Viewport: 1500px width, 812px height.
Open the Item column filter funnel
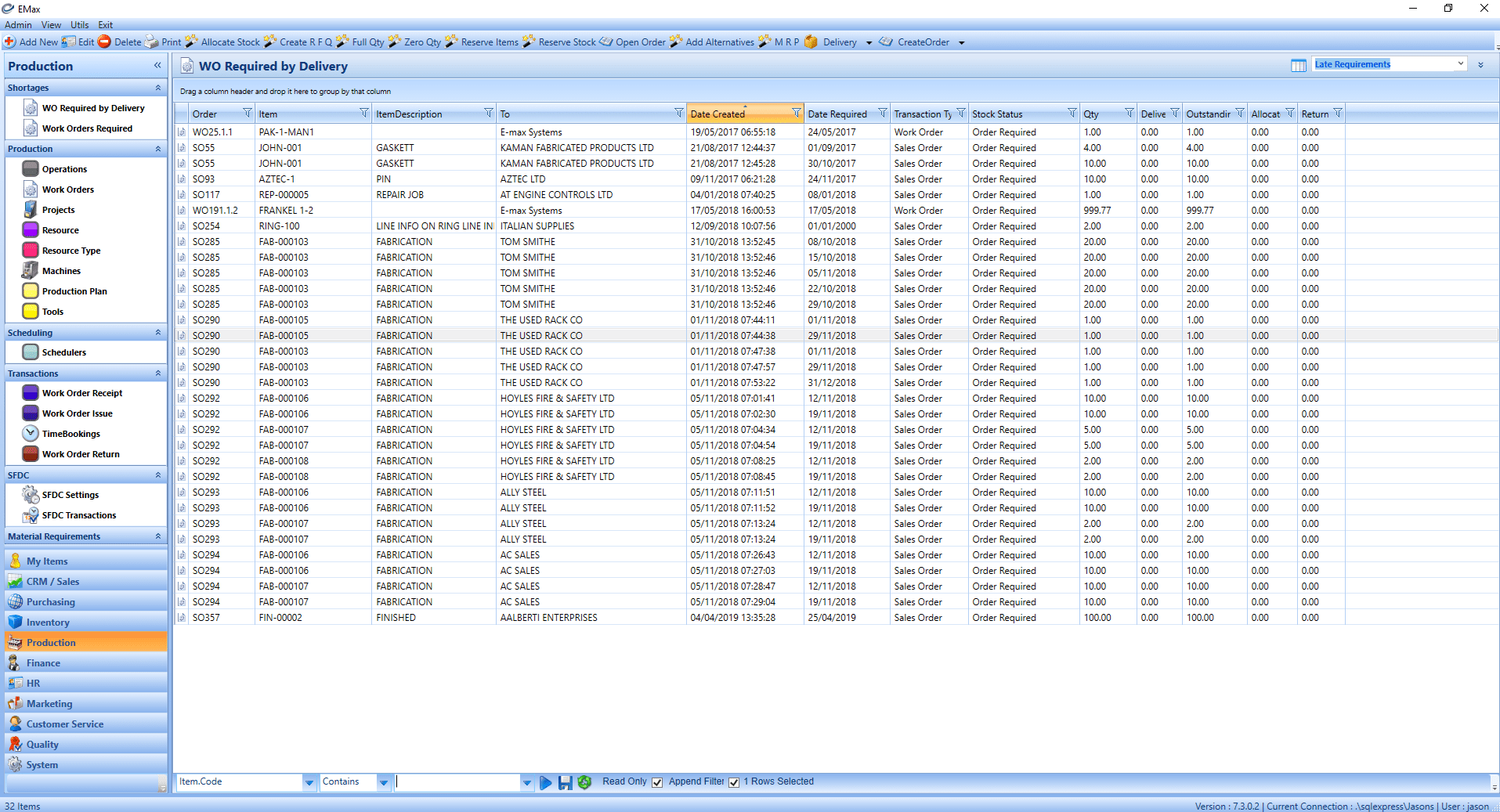coord(364,114)
